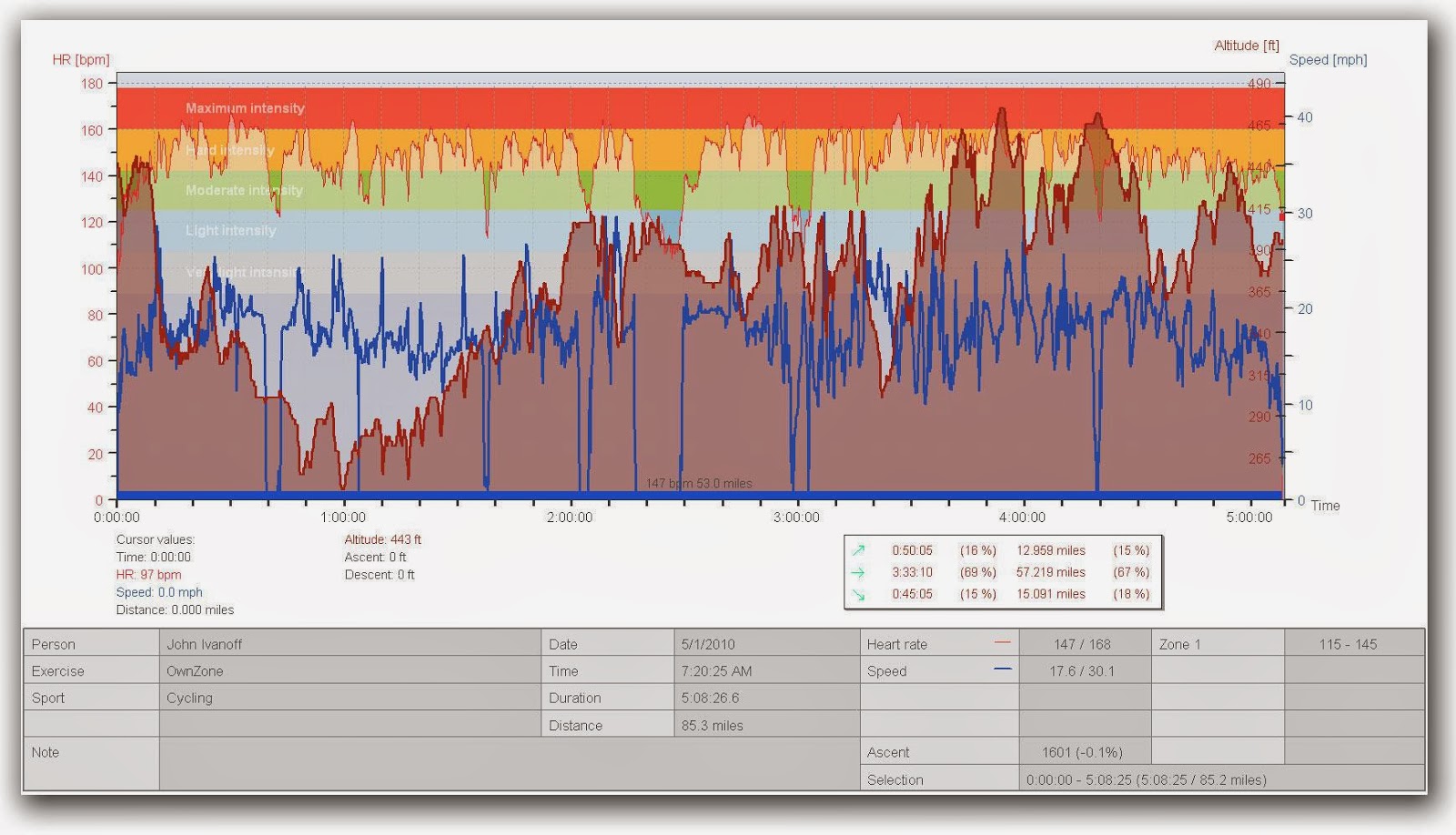Click the uphill arrow icon in summary box

[858, 550]
